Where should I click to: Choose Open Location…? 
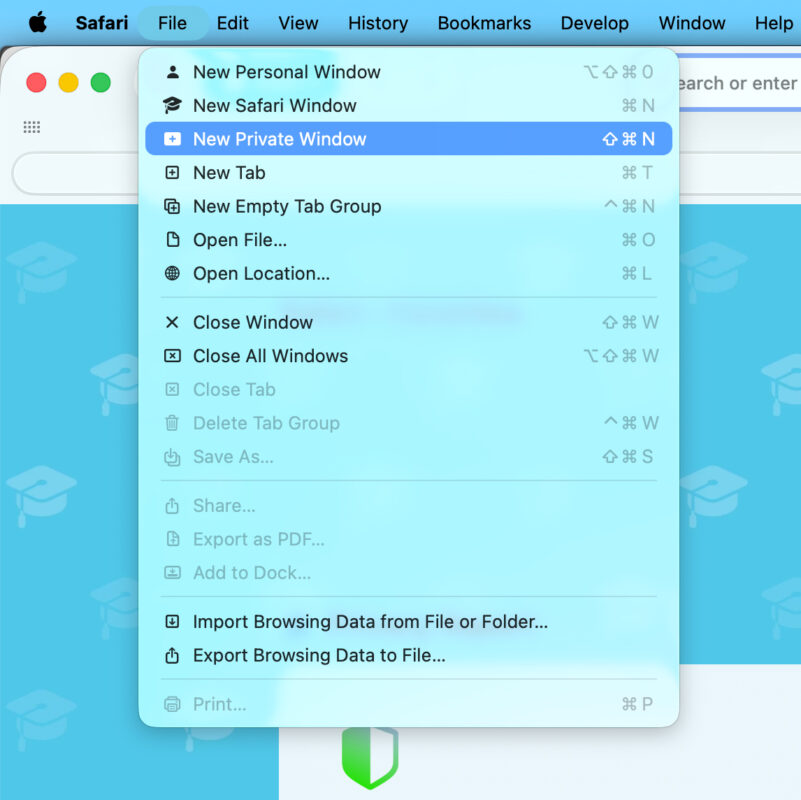(409, 273)
